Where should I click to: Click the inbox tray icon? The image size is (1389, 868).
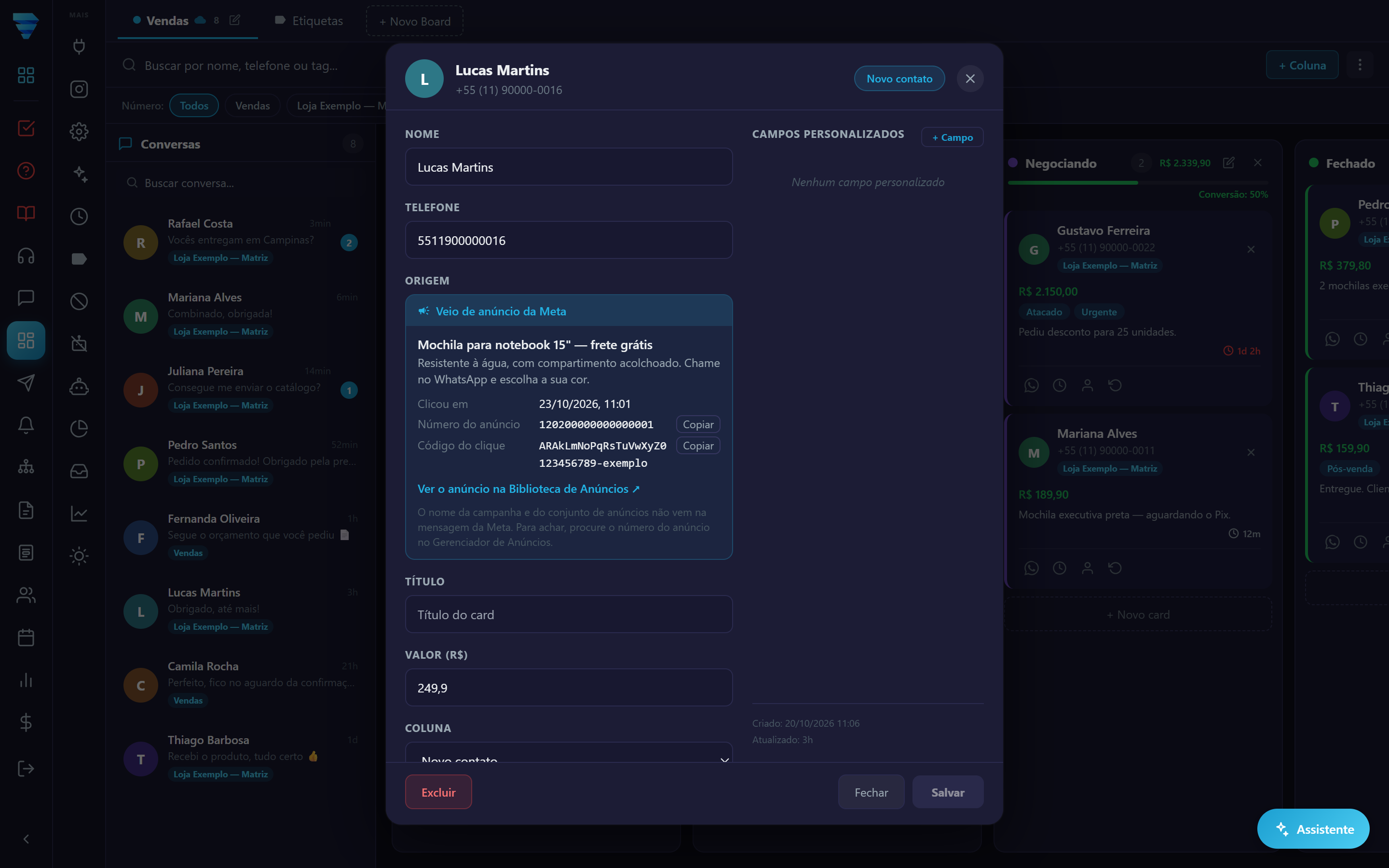point(79,471)
